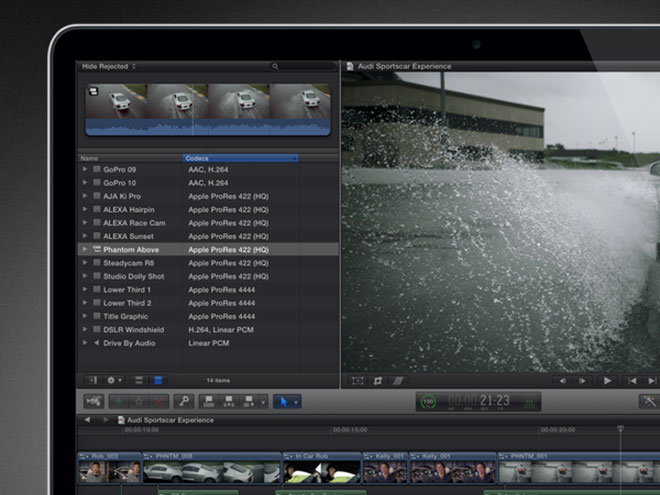Go forward in timeline history arrow

106,420
